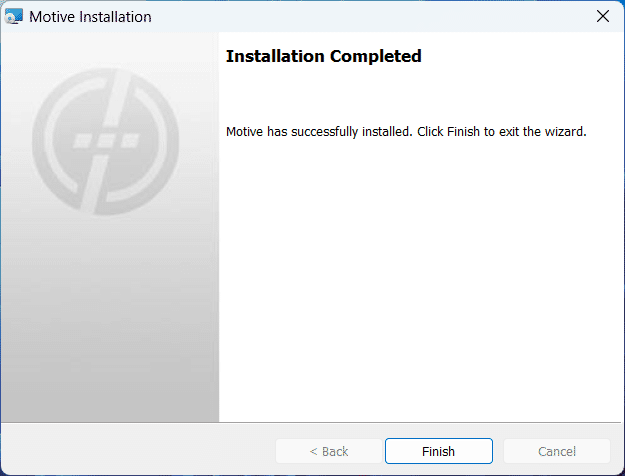This screenshot has width=625, height=476.
Task: Click the blank white content area
Action: [419, 279]
